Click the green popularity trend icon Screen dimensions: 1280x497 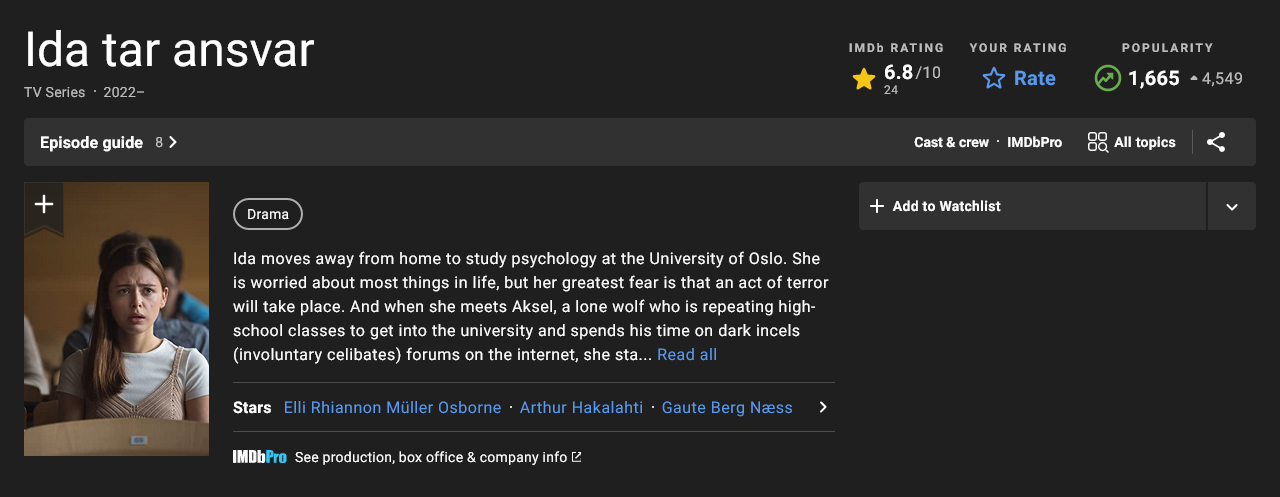(1107, 78)
